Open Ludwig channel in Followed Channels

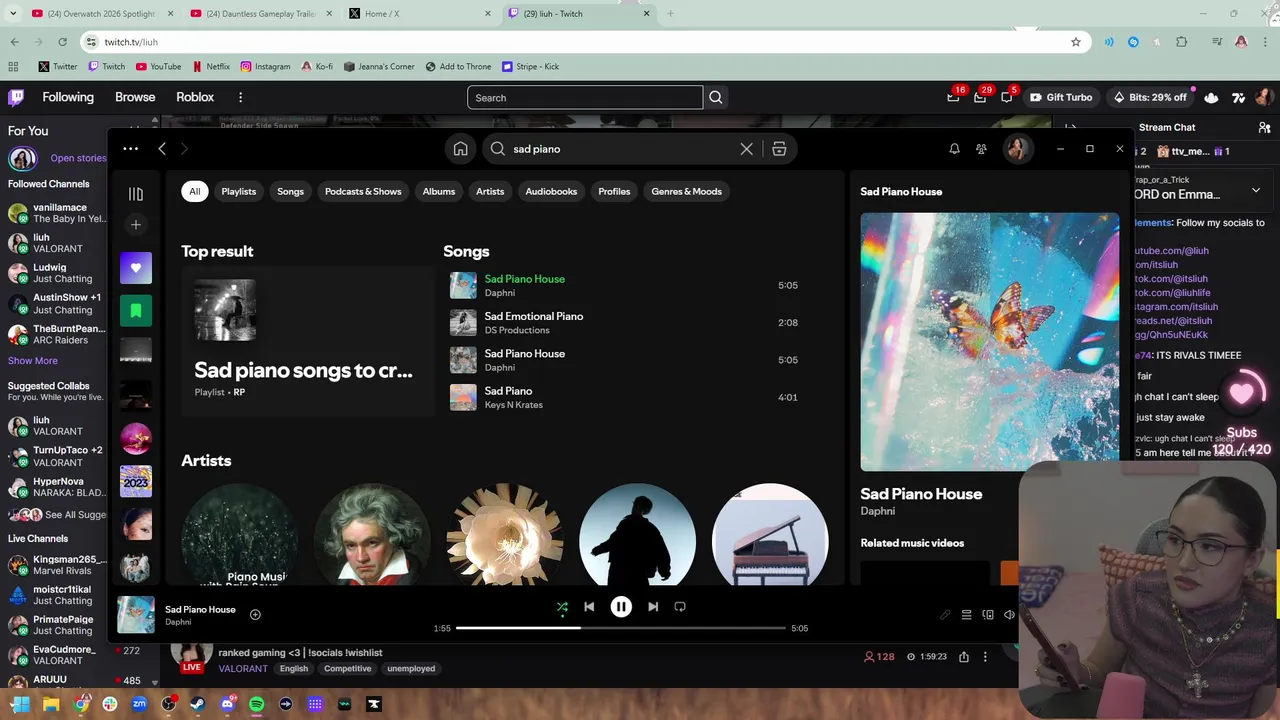click(x=52, y=273)
